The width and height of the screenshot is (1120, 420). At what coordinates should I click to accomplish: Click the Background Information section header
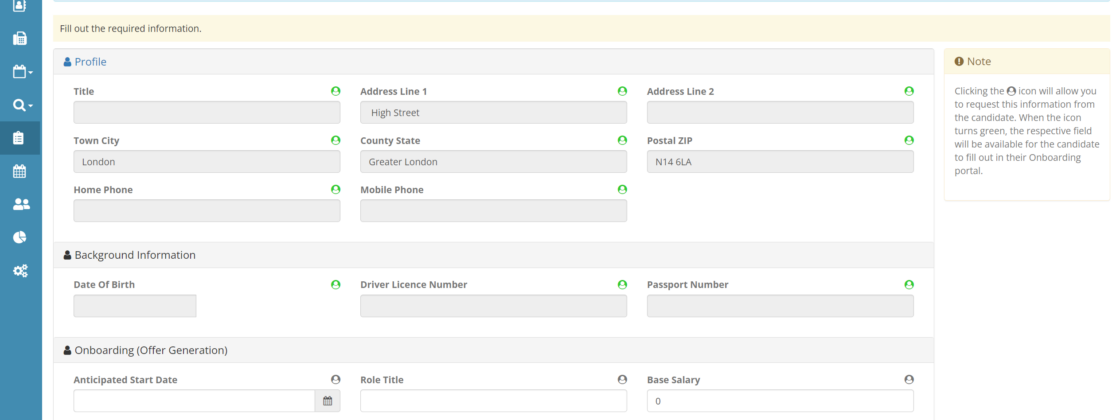click(134, 255)
